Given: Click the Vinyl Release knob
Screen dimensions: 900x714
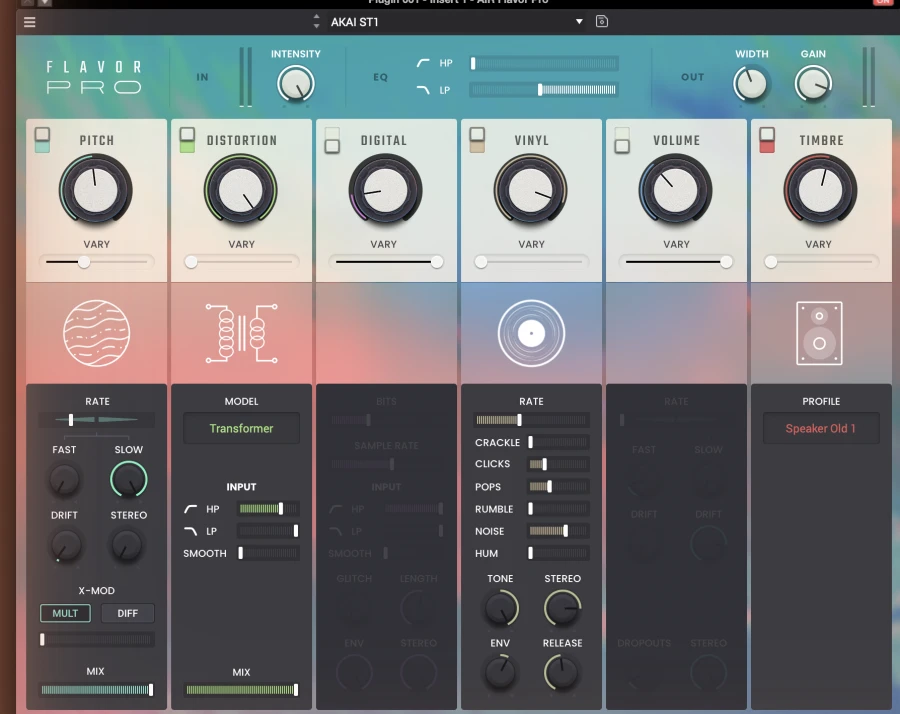Looking at the screenshot, I should coord(562,672).
